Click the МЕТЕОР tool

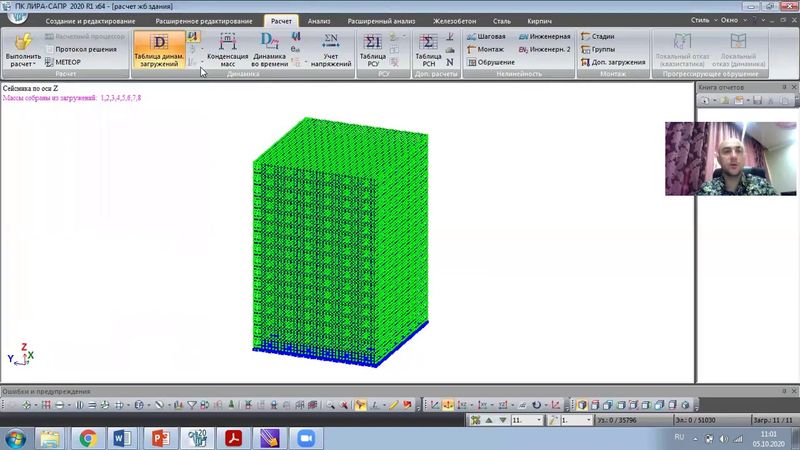tap(62, 62)
